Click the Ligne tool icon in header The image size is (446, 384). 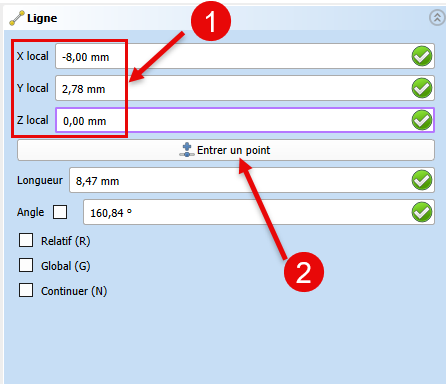pyautogui.click(x=17, y=18)
